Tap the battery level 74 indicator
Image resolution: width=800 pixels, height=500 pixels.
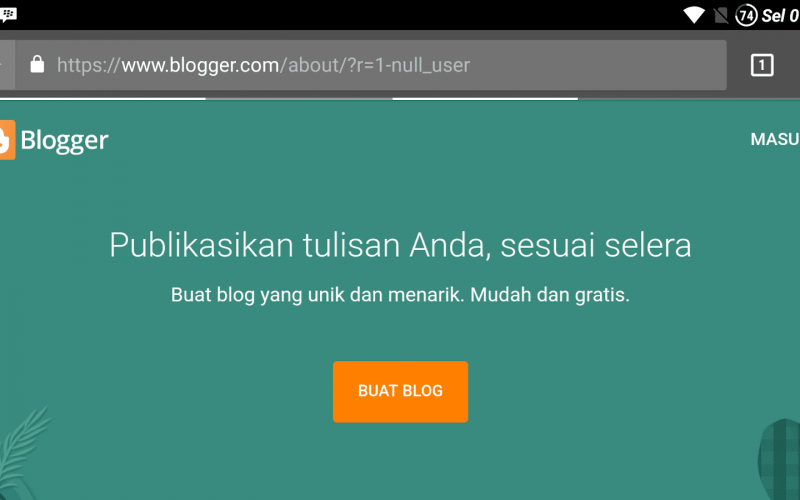tap(746, 15)
